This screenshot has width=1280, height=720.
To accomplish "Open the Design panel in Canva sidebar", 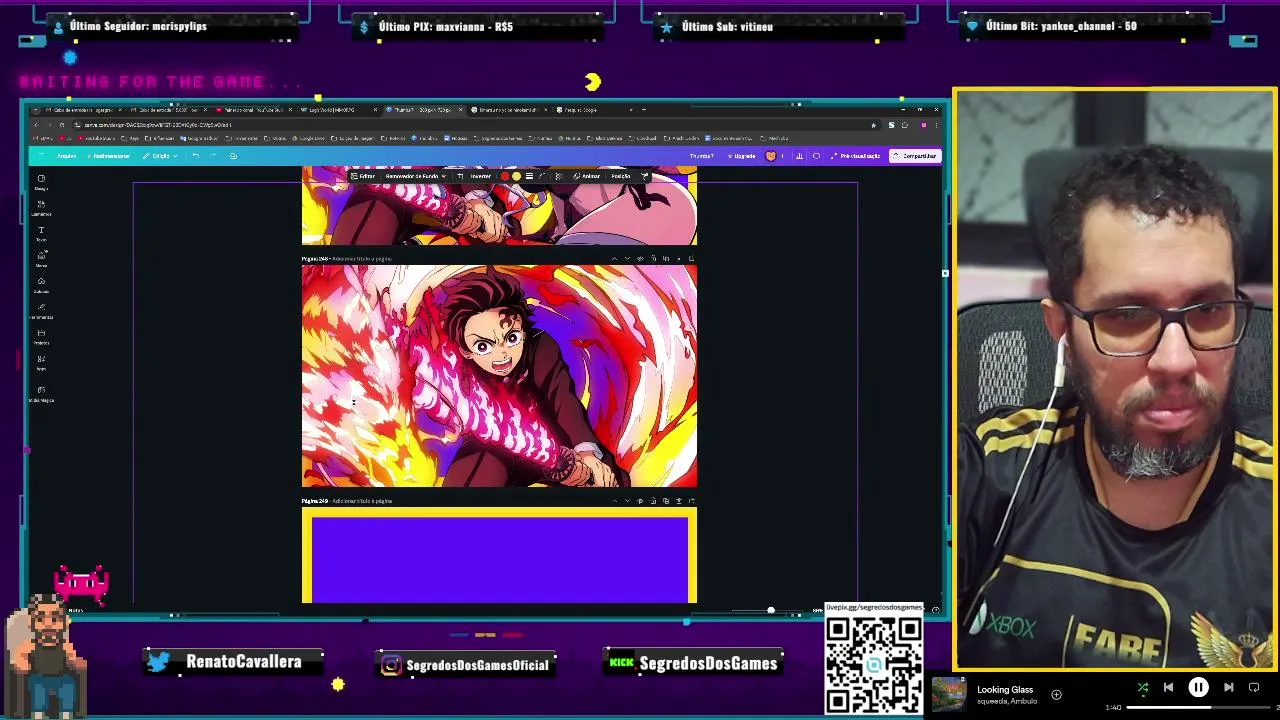I will tap(41, 182).
